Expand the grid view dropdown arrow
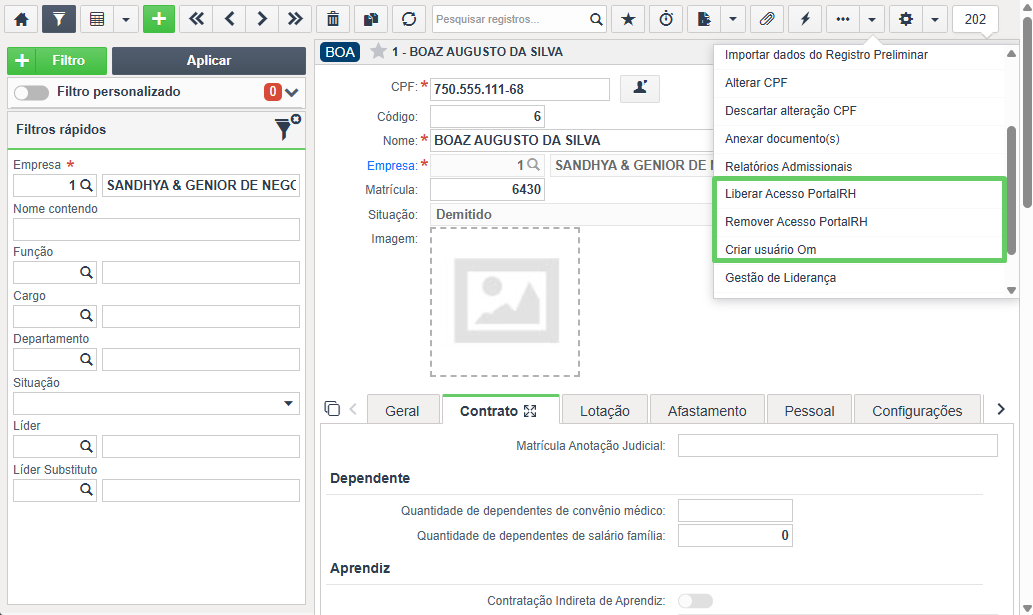Image resolution: width=1033 pixels, height=615 pixels. pyautogui.click(x=126, y=19)
